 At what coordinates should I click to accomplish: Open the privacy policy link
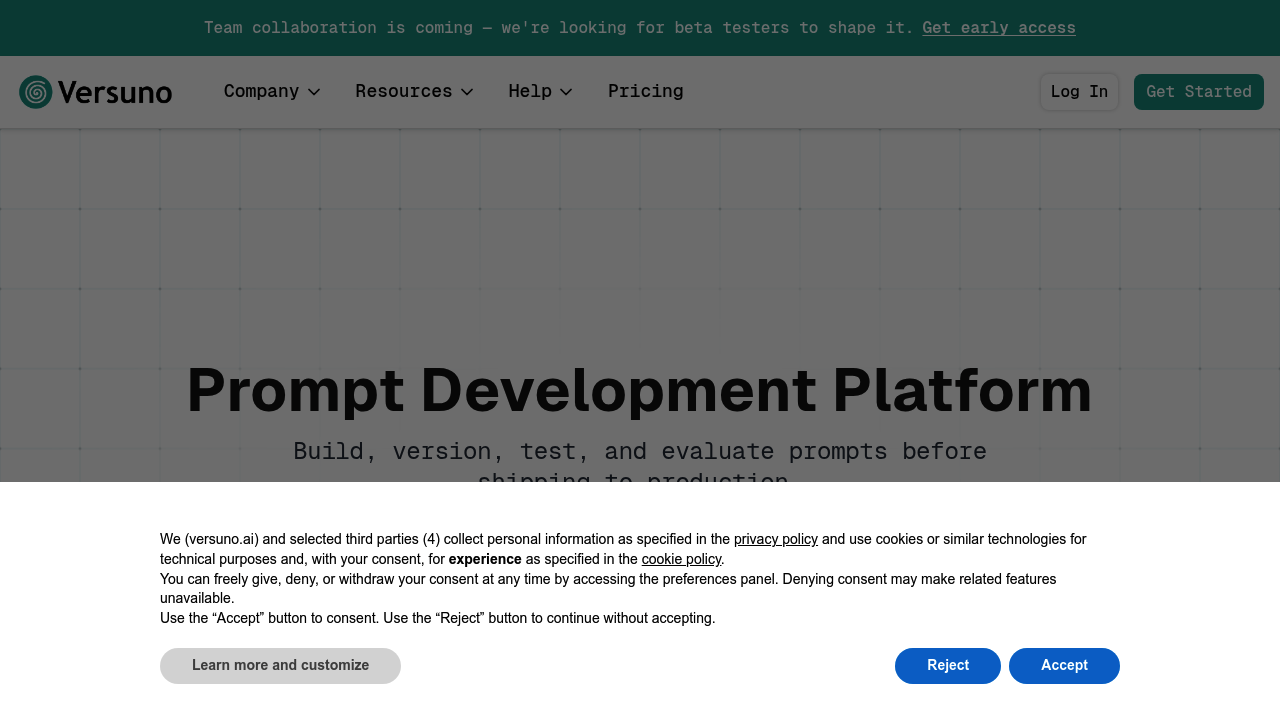tap(776, 540)
